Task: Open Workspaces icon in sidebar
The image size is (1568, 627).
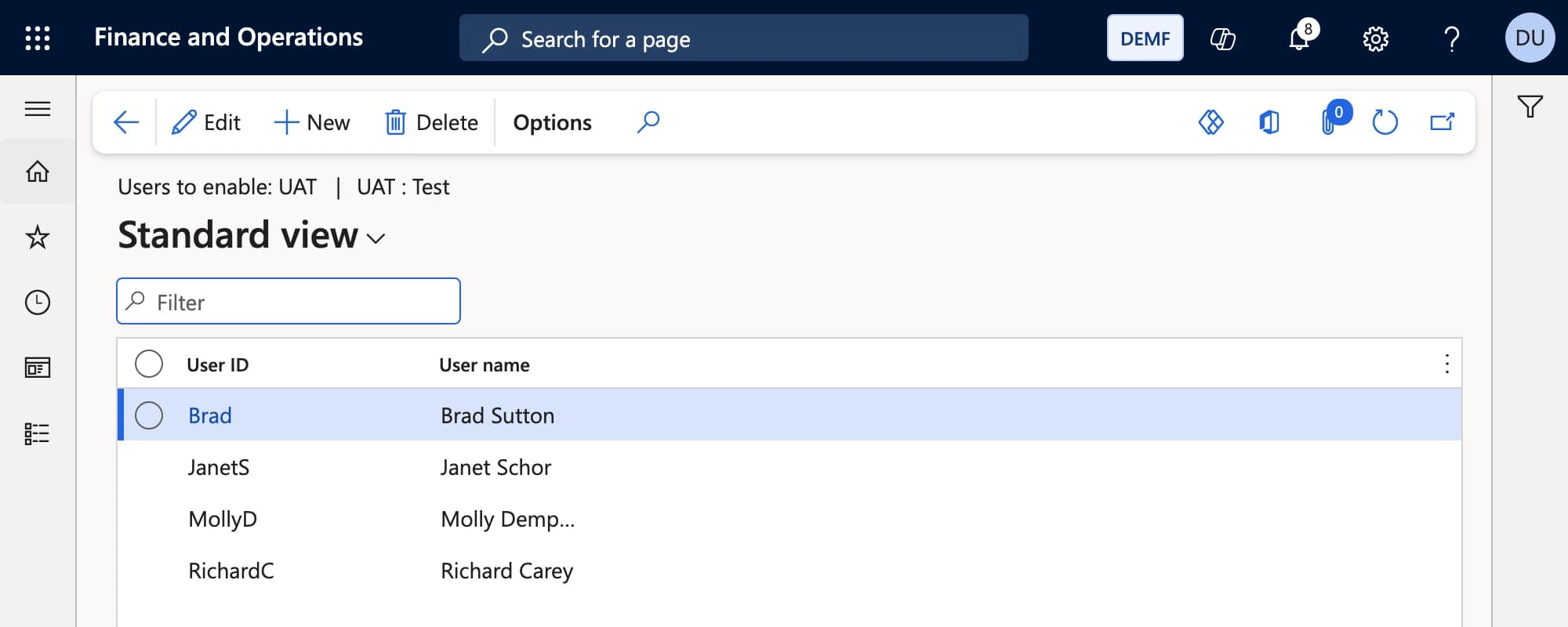Action: click(x=38, y=368)
